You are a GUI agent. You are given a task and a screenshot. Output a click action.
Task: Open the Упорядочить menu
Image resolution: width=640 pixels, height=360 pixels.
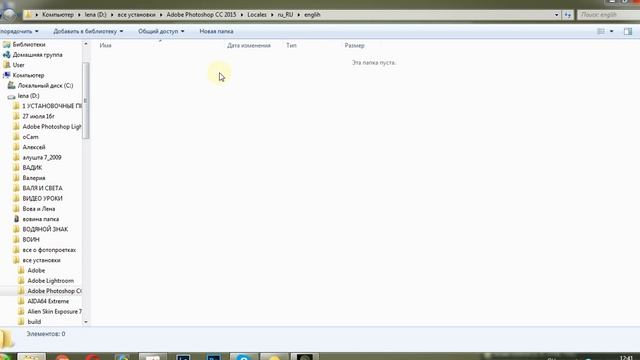(19, 31)
